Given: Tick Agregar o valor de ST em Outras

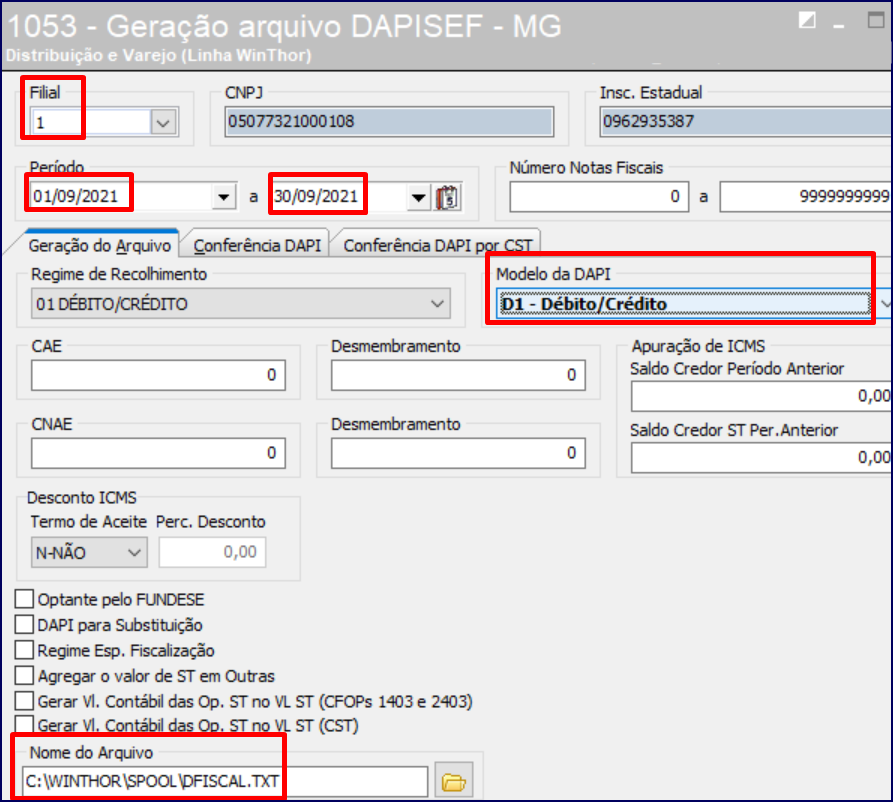Looking at the screenshot, I should click(24, 675).
